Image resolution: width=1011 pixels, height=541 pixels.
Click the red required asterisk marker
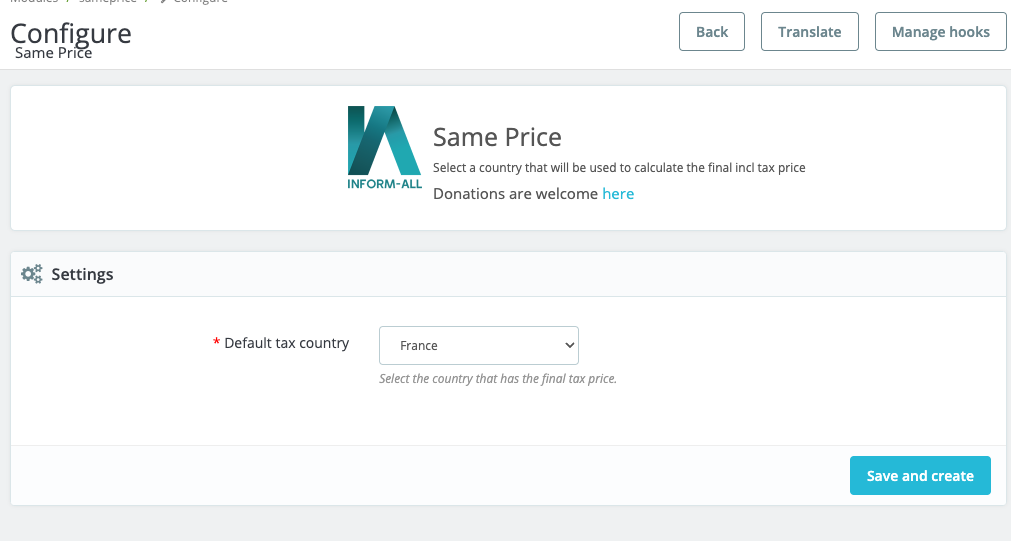(x=217, y=344)
